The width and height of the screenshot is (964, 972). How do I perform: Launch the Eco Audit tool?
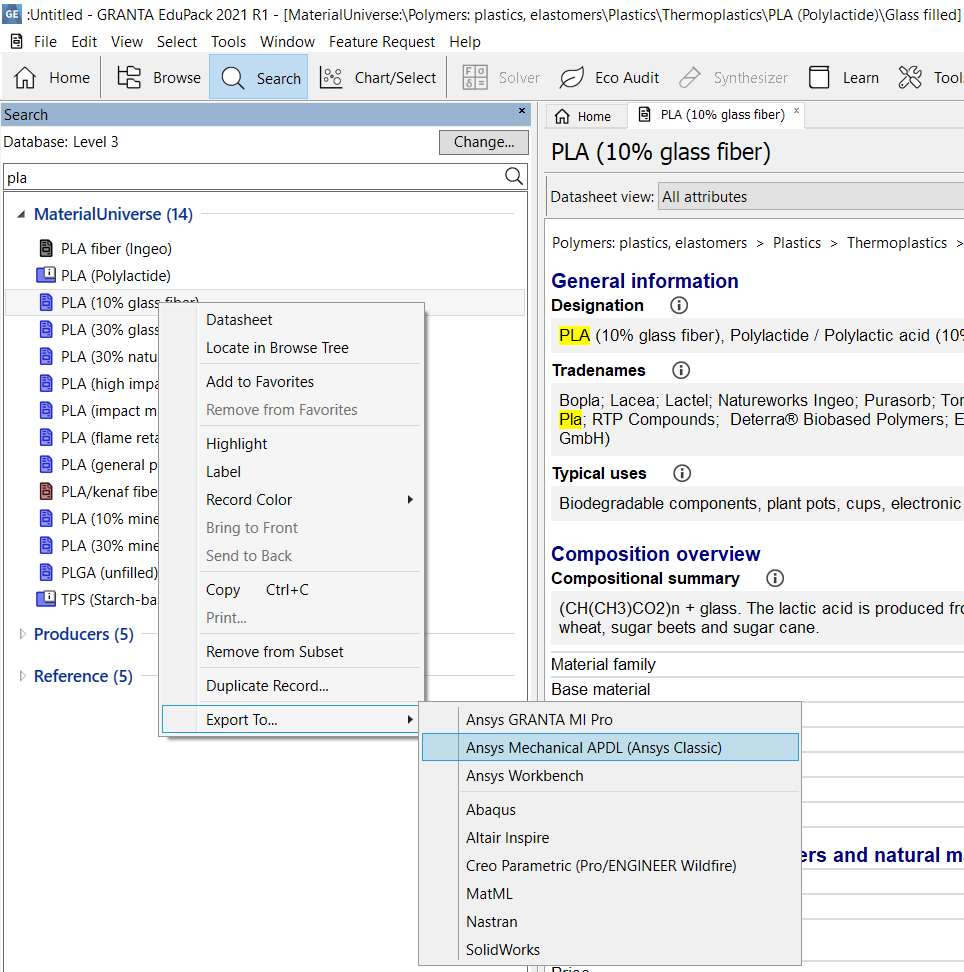(x=608, y=78)
